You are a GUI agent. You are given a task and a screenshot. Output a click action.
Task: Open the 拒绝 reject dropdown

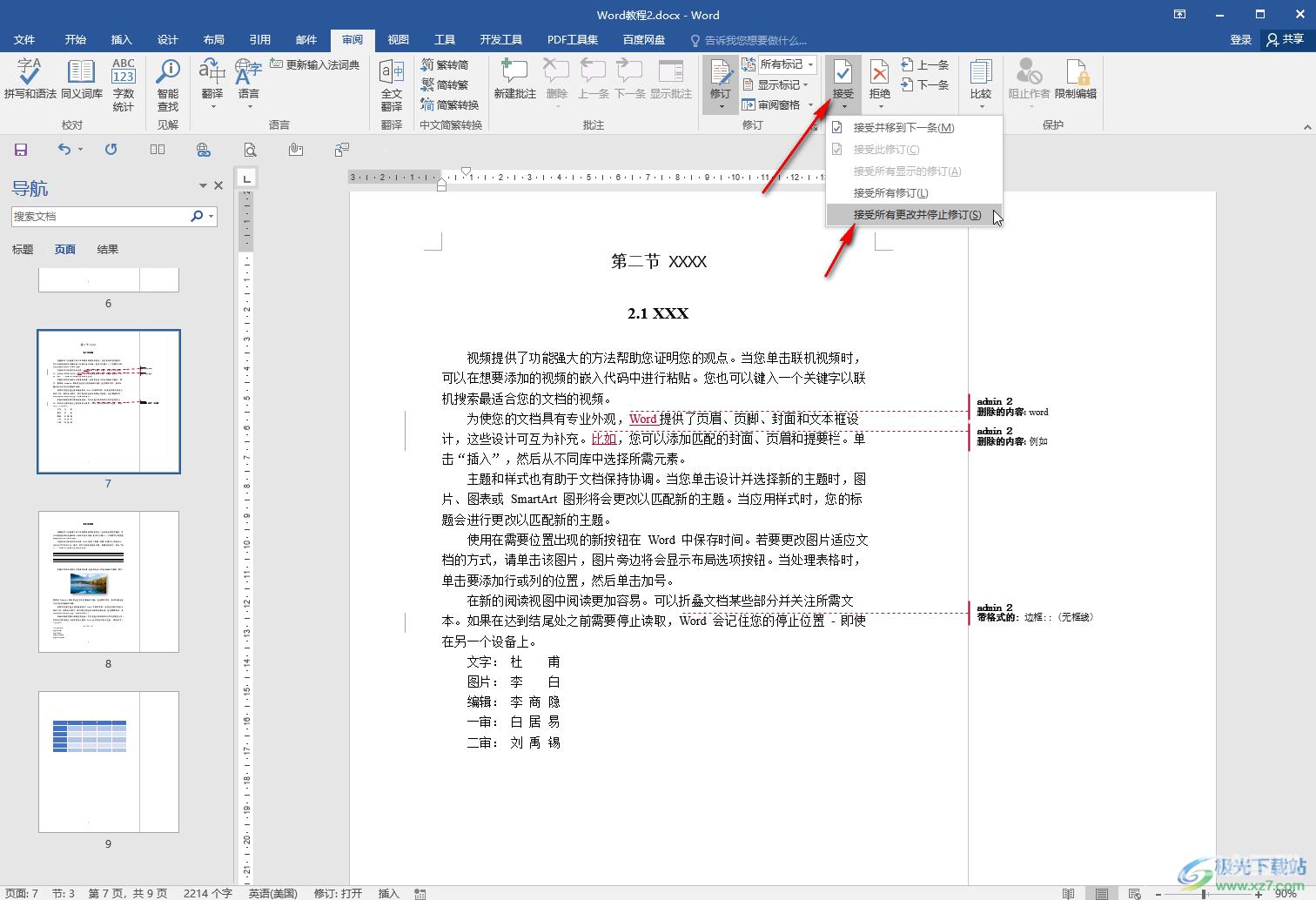pyautogui.click(x=880, y=107)
